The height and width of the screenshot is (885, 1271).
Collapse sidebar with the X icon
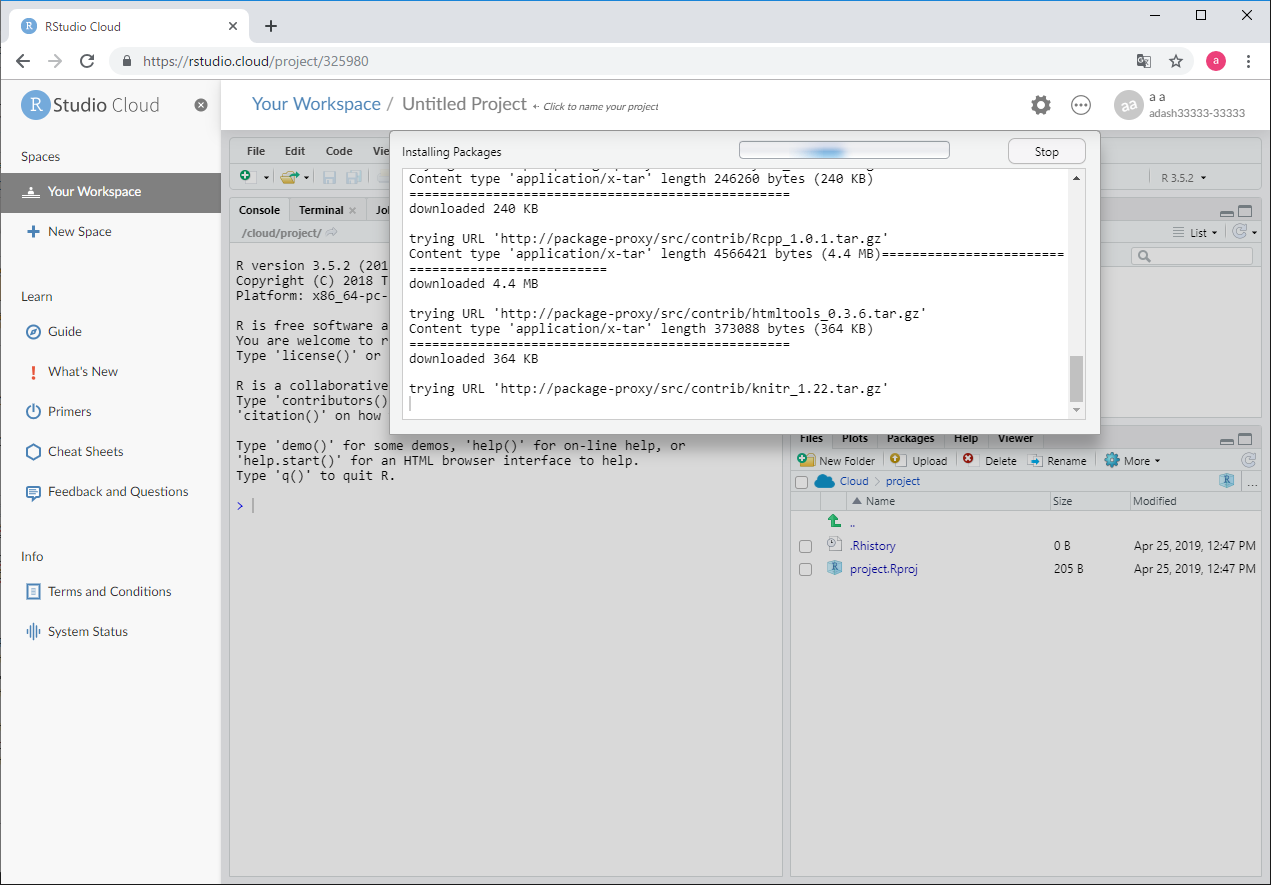[201, 105]
